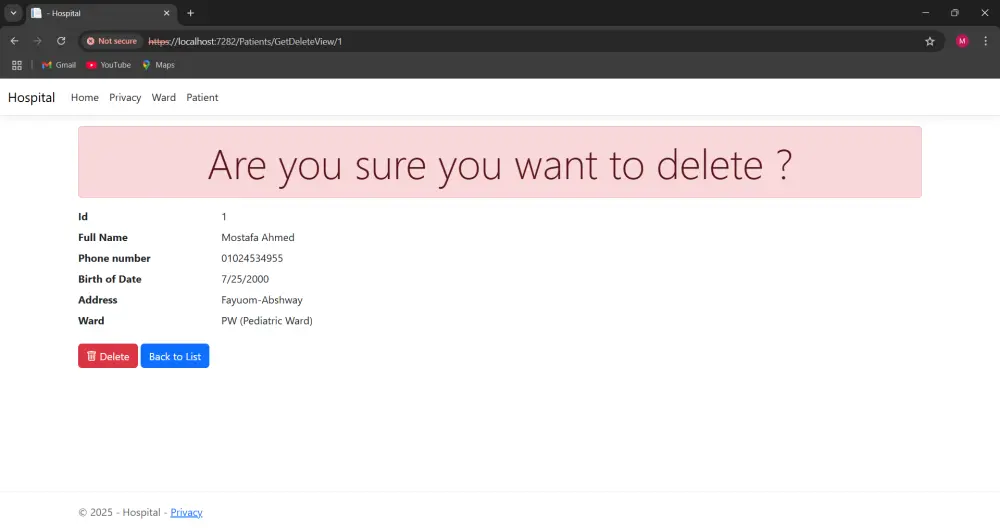
Task: Open the Home nav link
Action: tap(85, 98)
